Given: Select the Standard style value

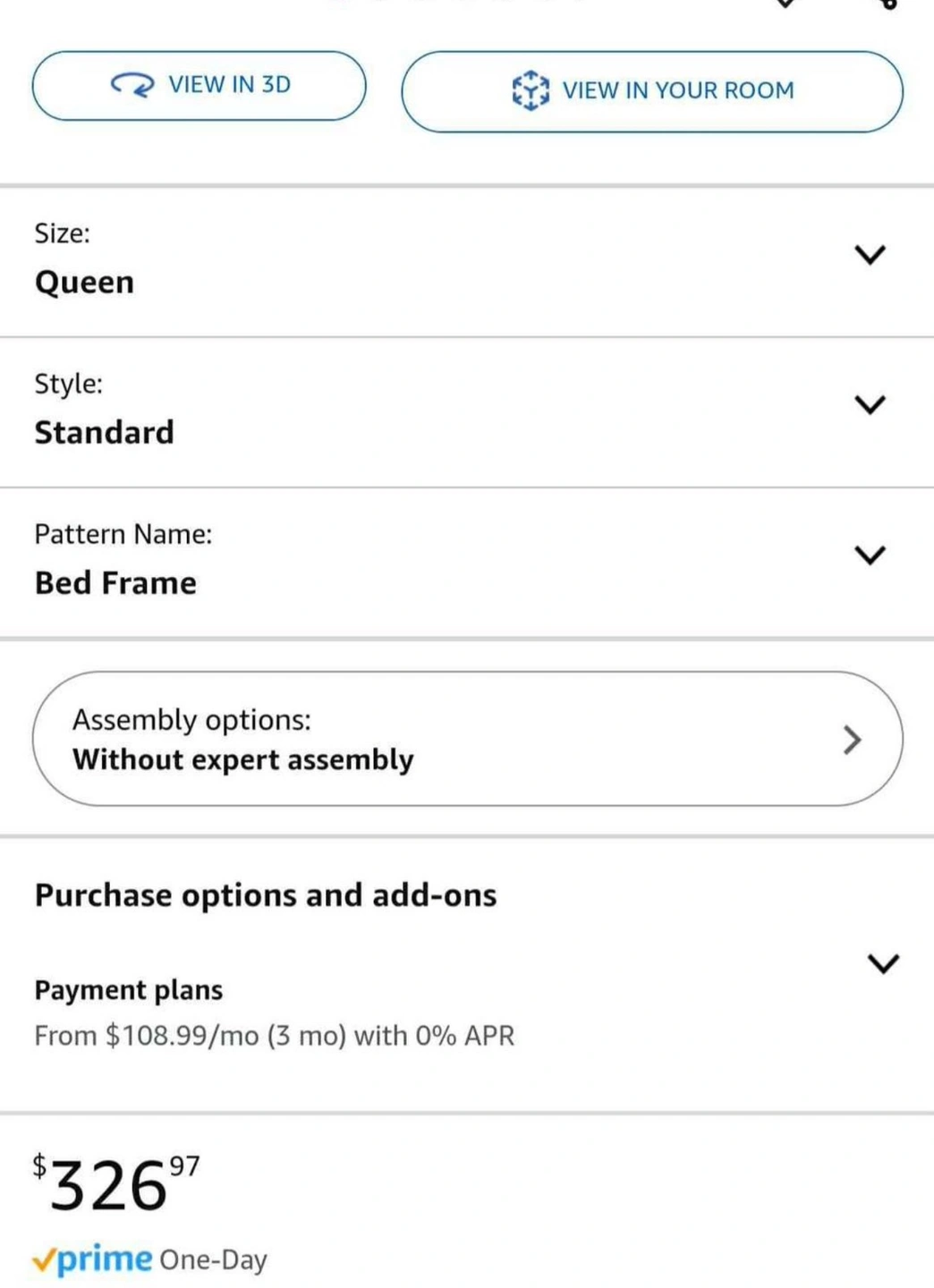Looking at the screenshot, I should pyautogui.click(x=105, y=433).
